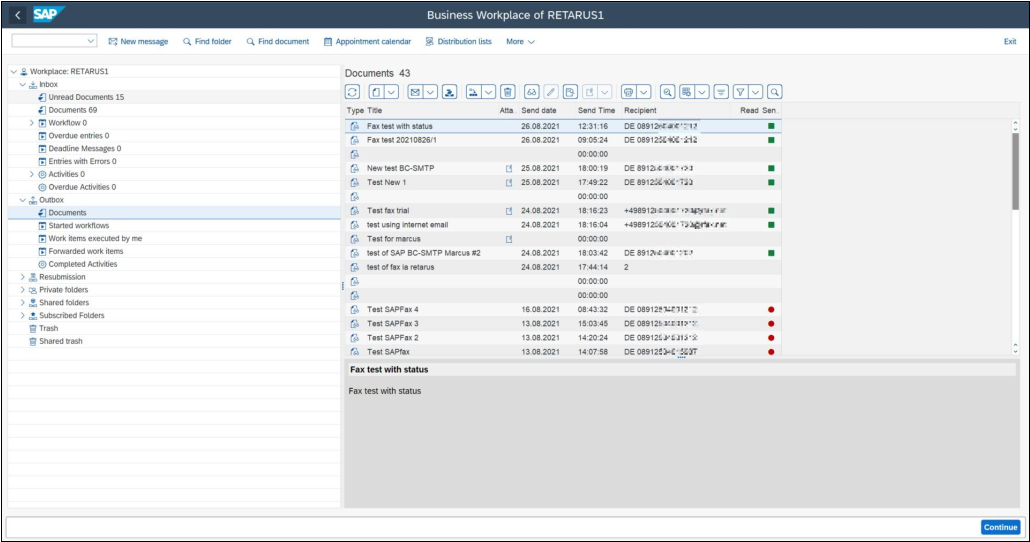The image size is (1030, 542).
Task: Open the Appointment calendar
Action: coord(366,41)
